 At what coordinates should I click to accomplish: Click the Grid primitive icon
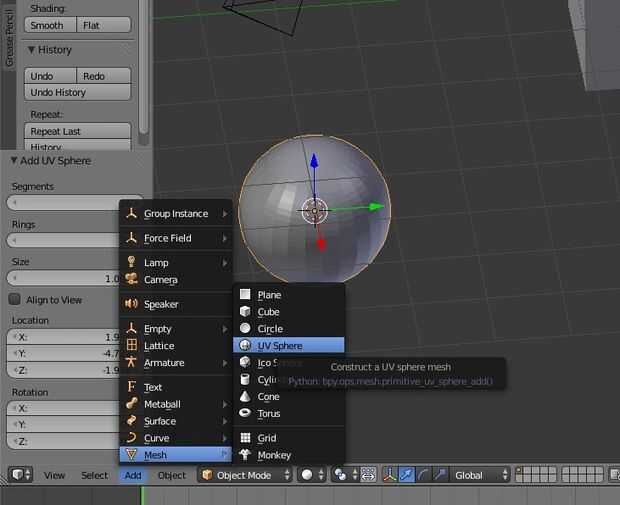click(x=245, y=437)
